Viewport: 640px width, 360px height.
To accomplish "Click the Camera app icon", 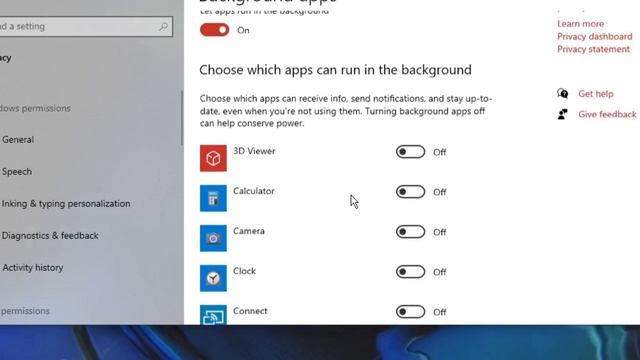I will point(213,238).
